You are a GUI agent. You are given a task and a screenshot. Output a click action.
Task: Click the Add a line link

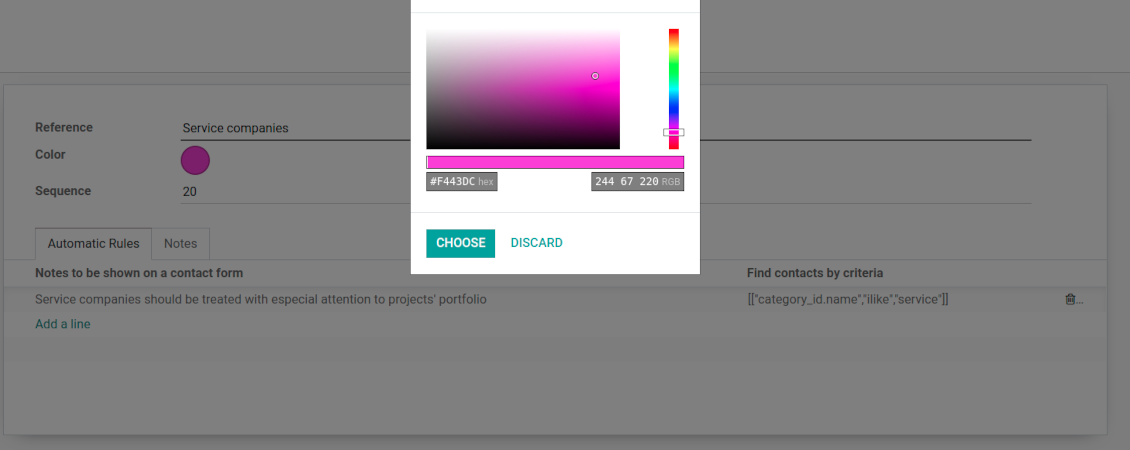[63, 325]
